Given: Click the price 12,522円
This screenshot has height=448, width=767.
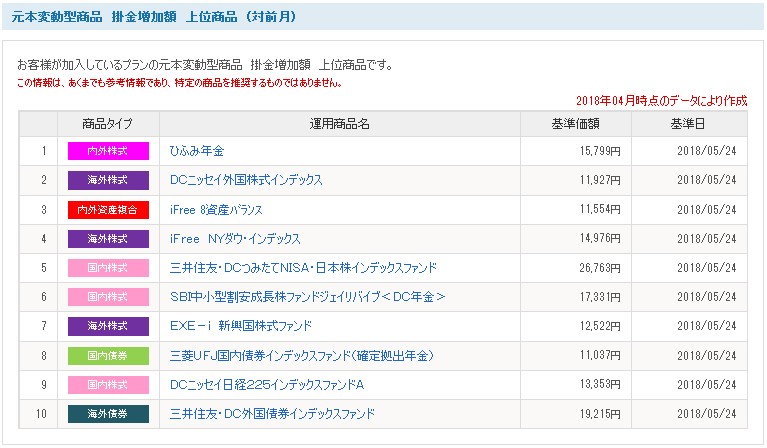Looking at the screenshot, I should coord(600,326).
